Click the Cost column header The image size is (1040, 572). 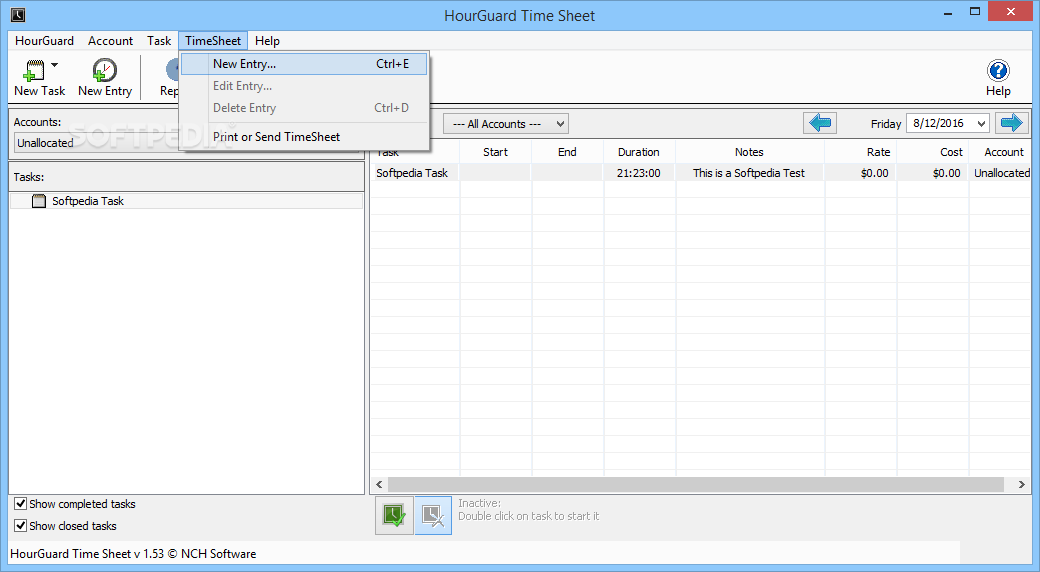click(x=933, y=152)
